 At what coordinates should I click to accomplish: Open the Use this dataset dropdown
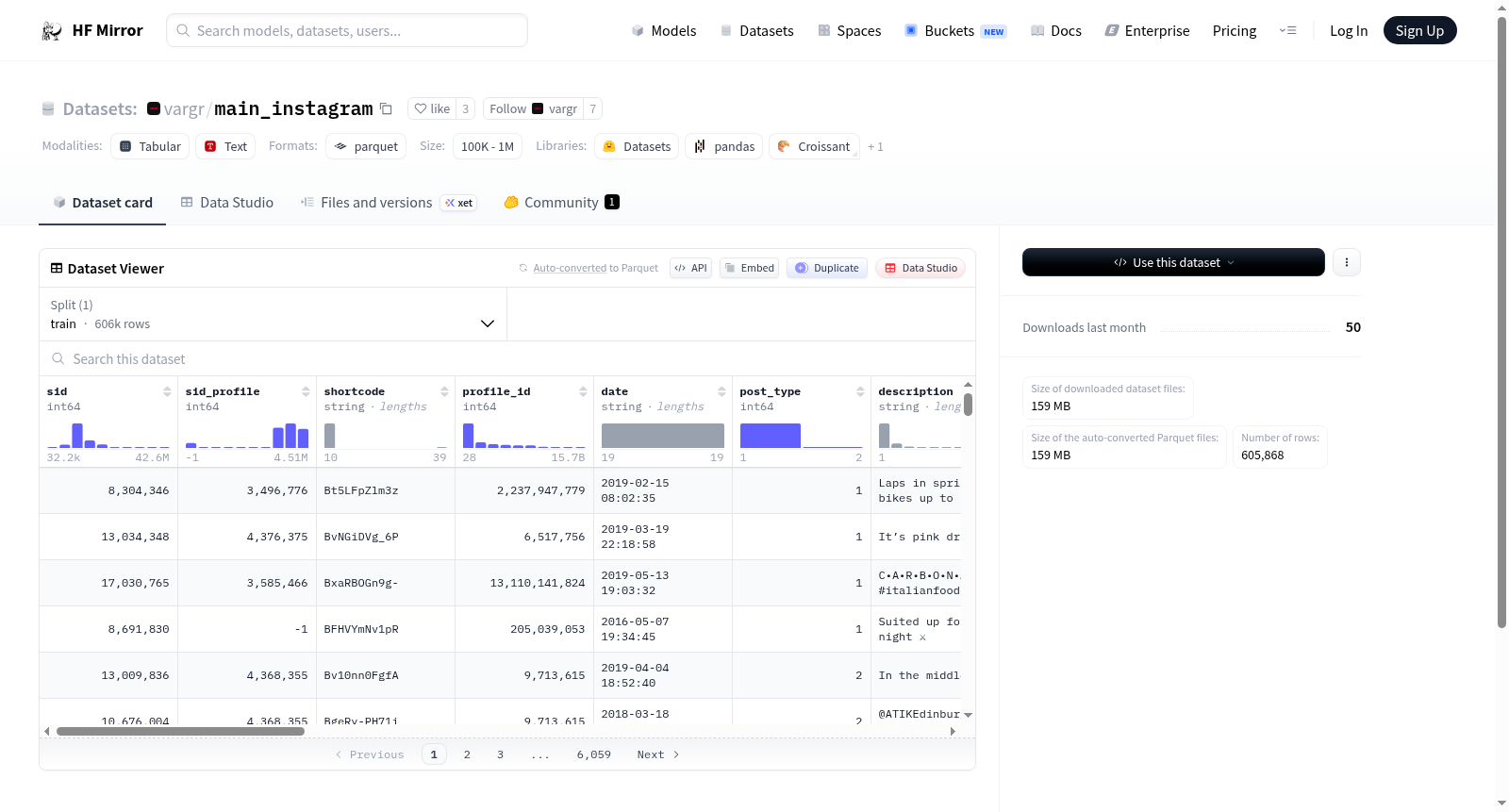tap(1173, 262)
